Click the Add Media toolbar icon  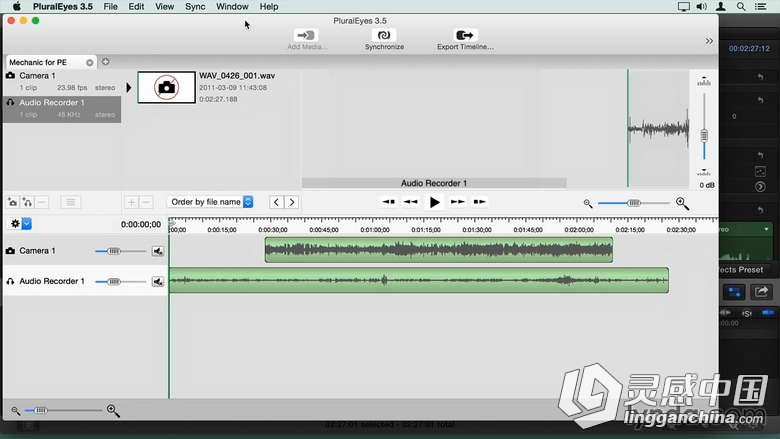(x=306, y=35)
